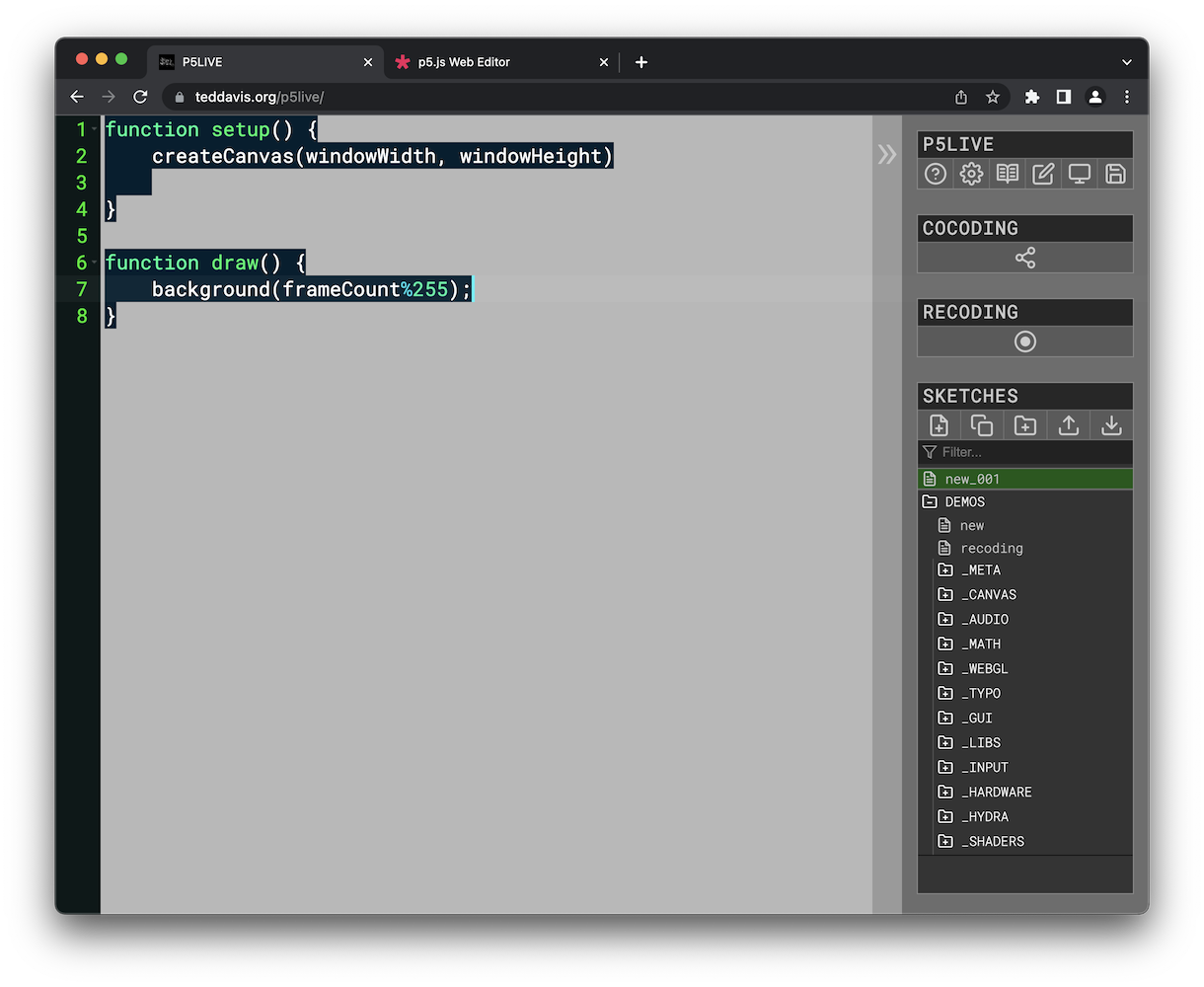Screen dimensions: 1204x987
Task: Go forward in browser history
Action: [x=109, y=97]
